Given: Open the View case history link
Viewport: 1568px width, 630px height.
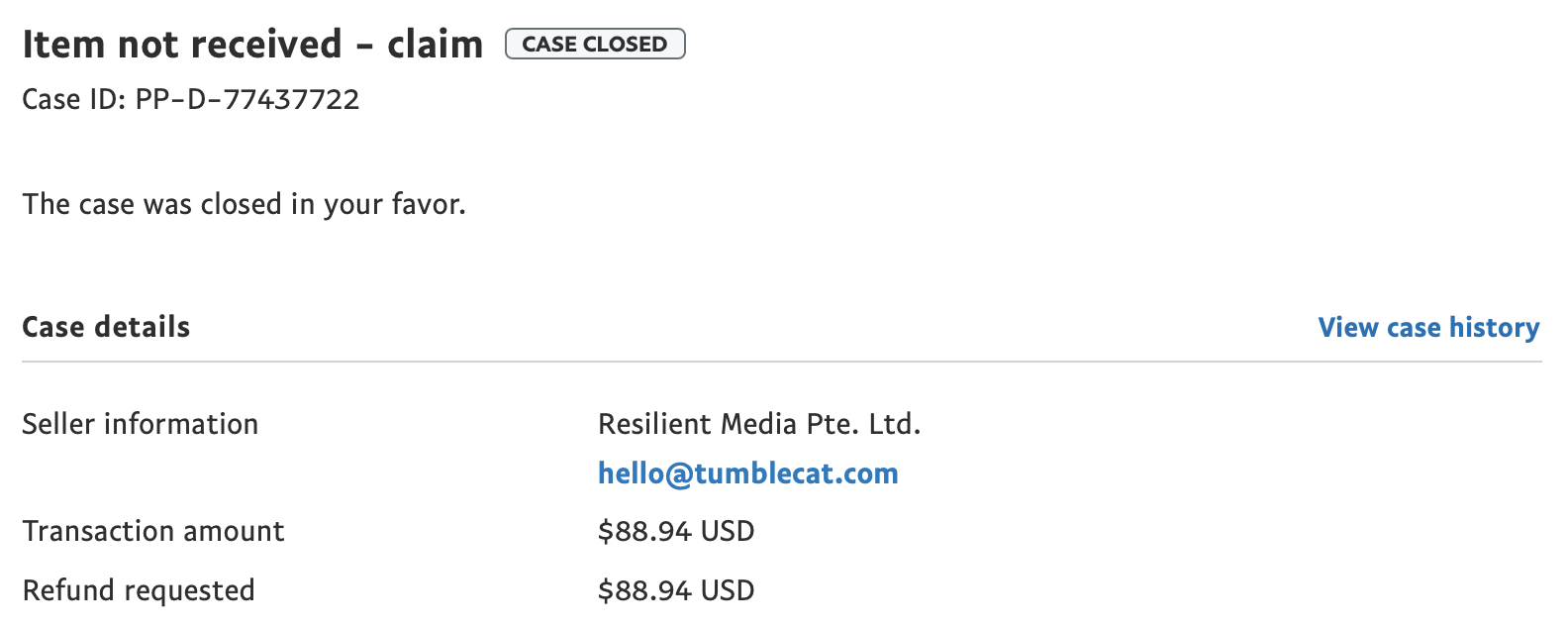Looking at the screenshot, I should [1427, 328].
